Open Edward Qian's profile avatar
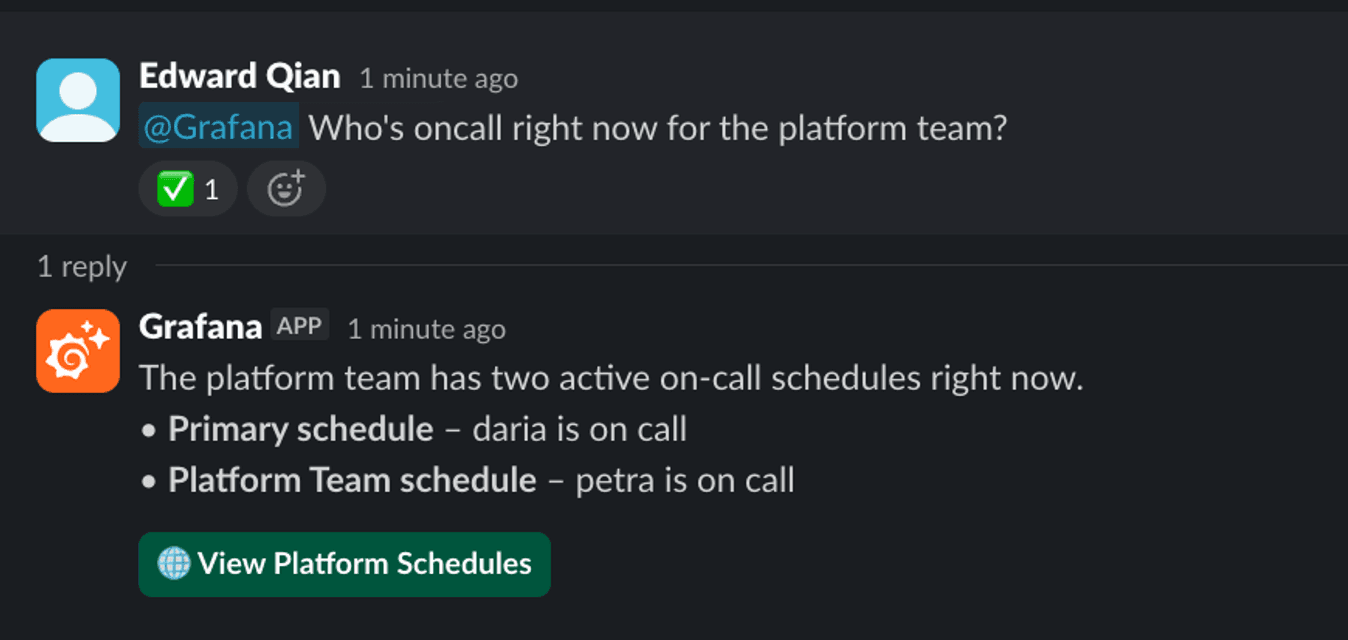The height and width of the screenshot is (640, 1348). 77,99
